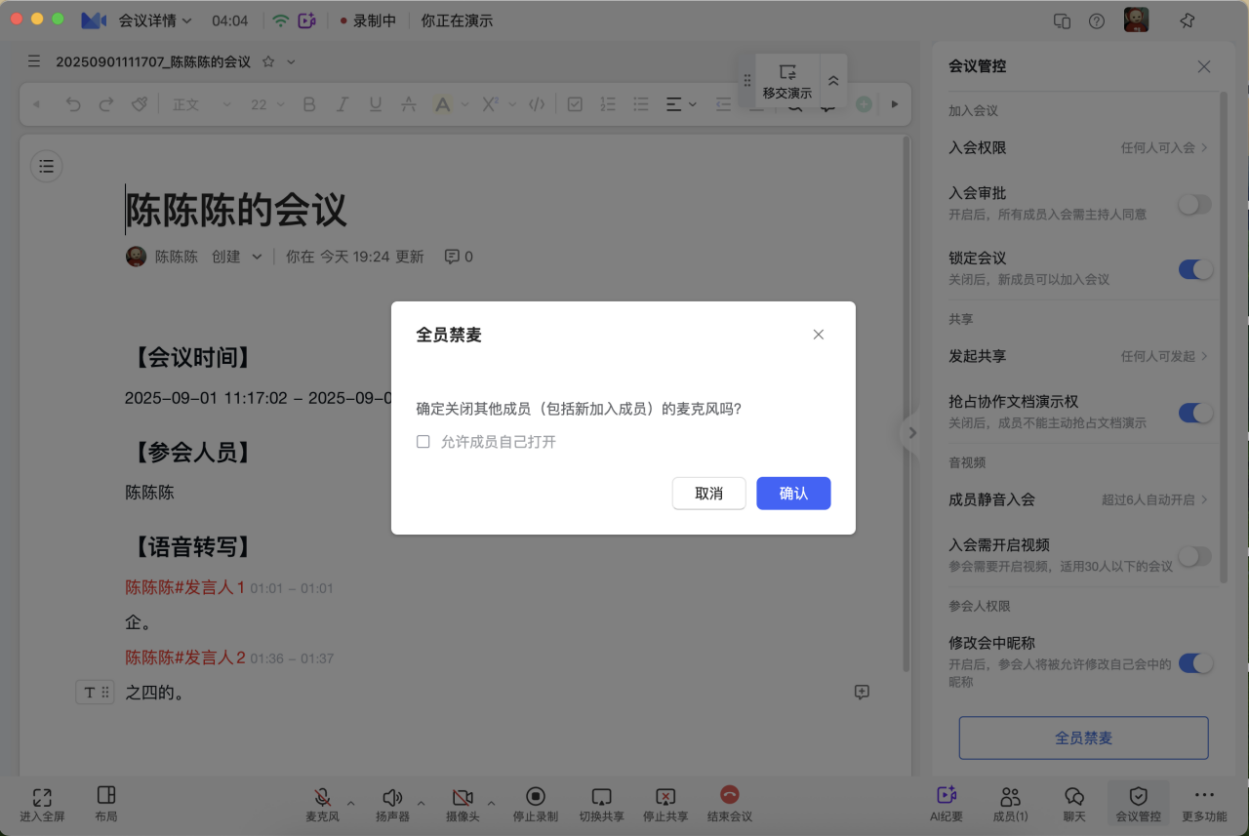Screen dimensions: 1249x836
Task: Check 允许成员自己打开 checkbox
Action: (x=423, y=441)
